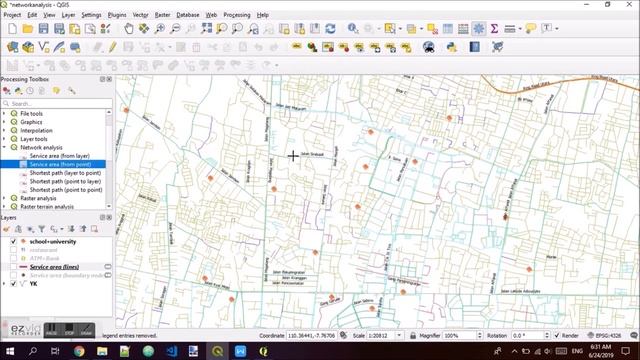Open the Layer menu
The height and width of the screenshot is (360, 640).
pyautogui.click(x=68, y=15)
